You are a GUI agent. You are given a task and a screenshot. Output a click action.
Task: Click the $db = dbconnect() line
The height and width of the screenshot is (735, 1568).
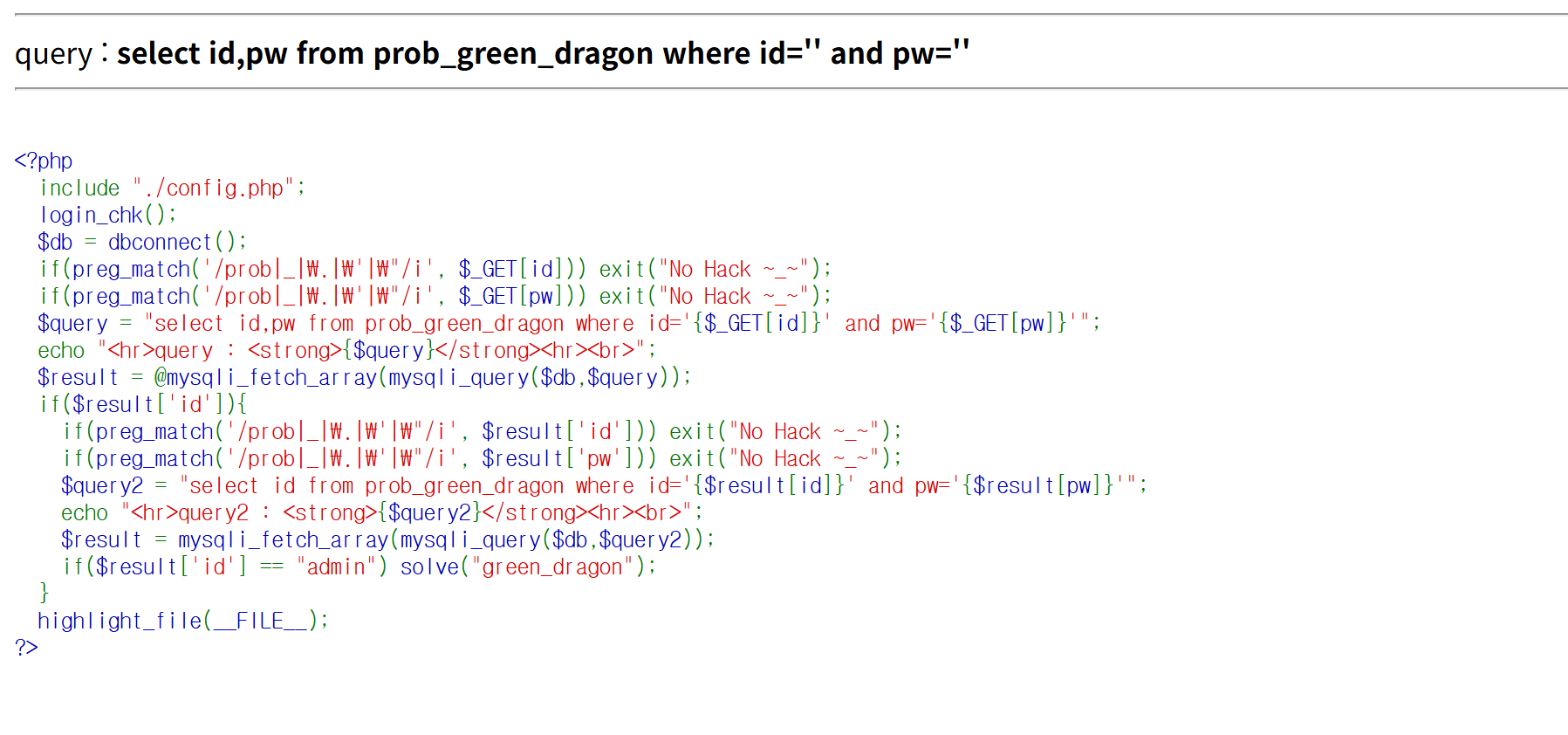pyautogui.click(x=142, y=242)
